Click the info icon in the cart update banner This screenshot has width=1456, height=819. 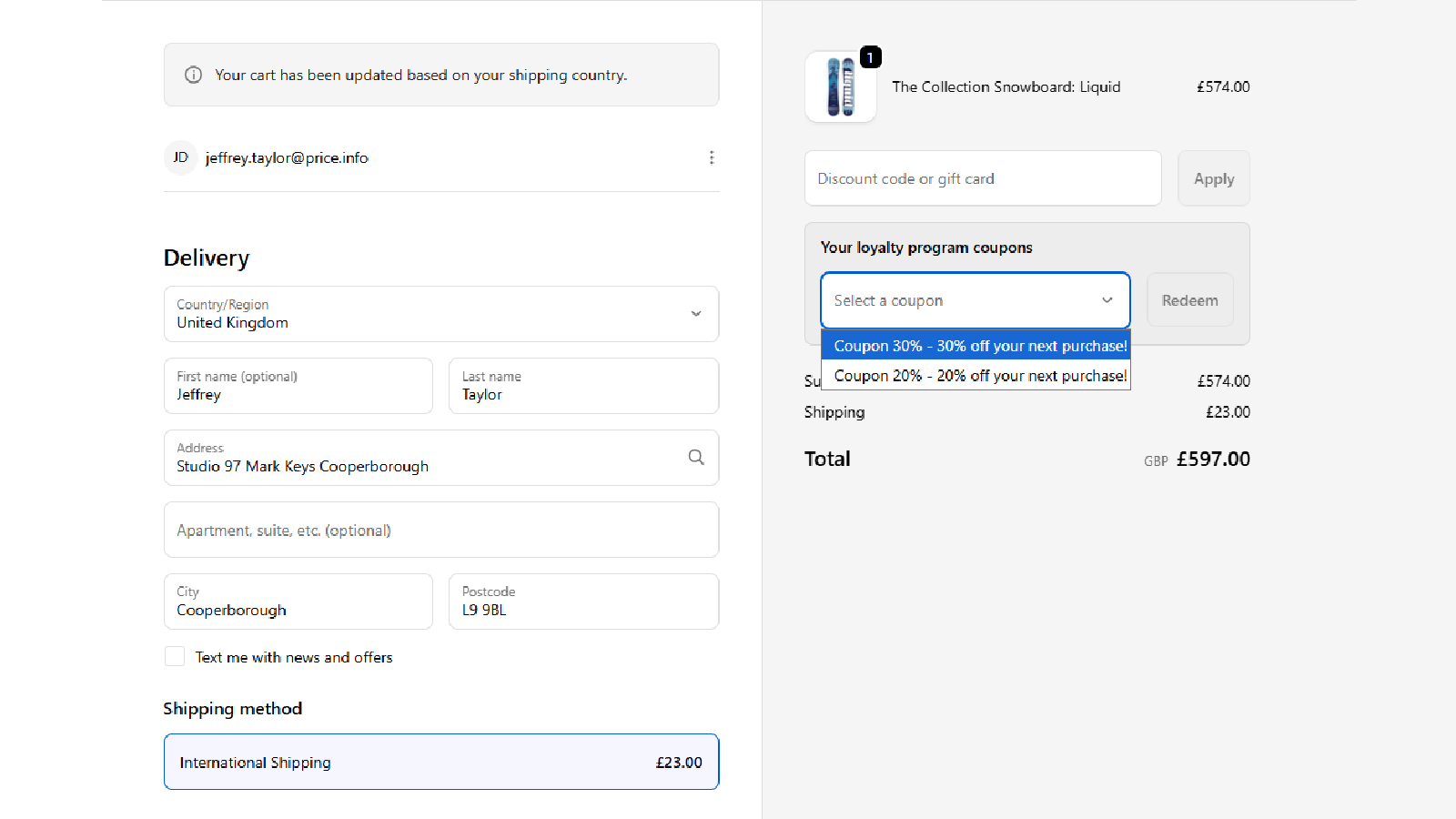tap(193, 75)
